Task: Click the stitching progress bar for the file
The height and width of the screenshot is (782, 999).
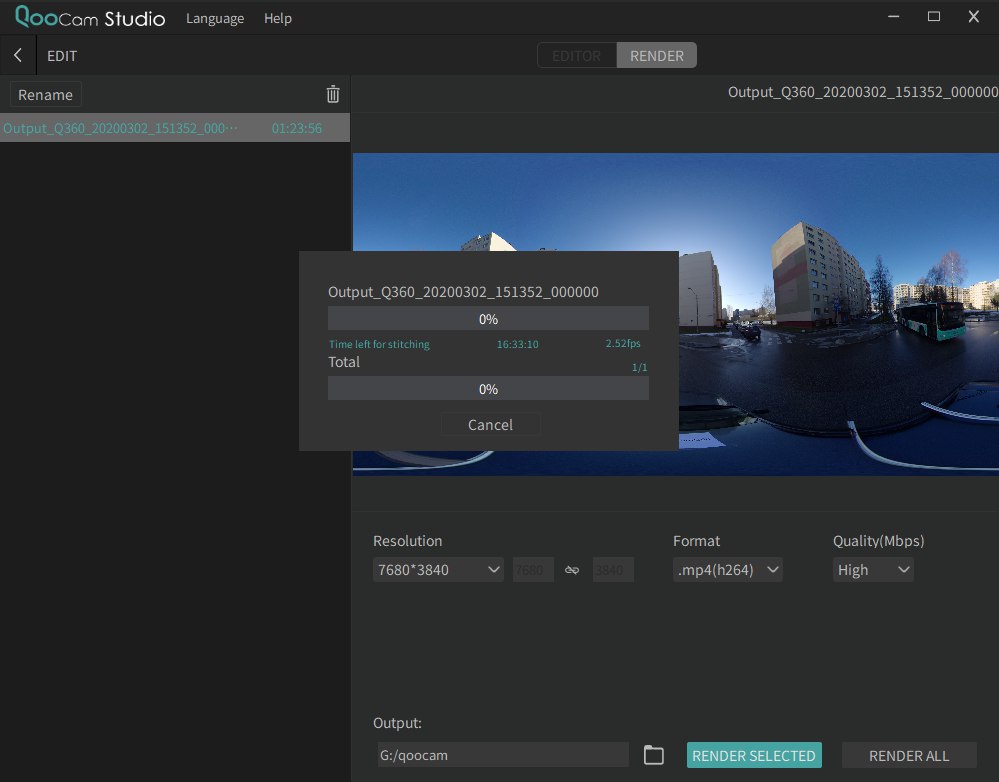Action: [x=488, y=319]
